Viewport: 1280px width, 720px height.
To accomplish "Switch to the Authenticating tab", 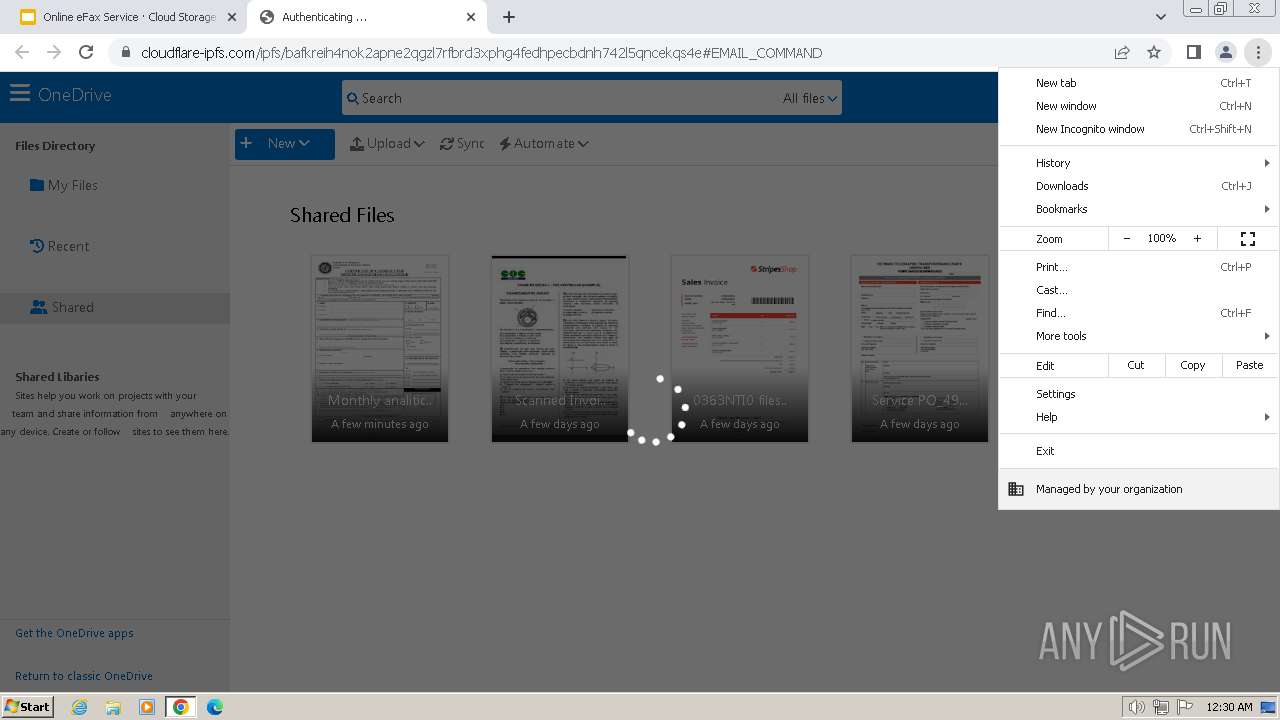I will [x=367, y=17].
